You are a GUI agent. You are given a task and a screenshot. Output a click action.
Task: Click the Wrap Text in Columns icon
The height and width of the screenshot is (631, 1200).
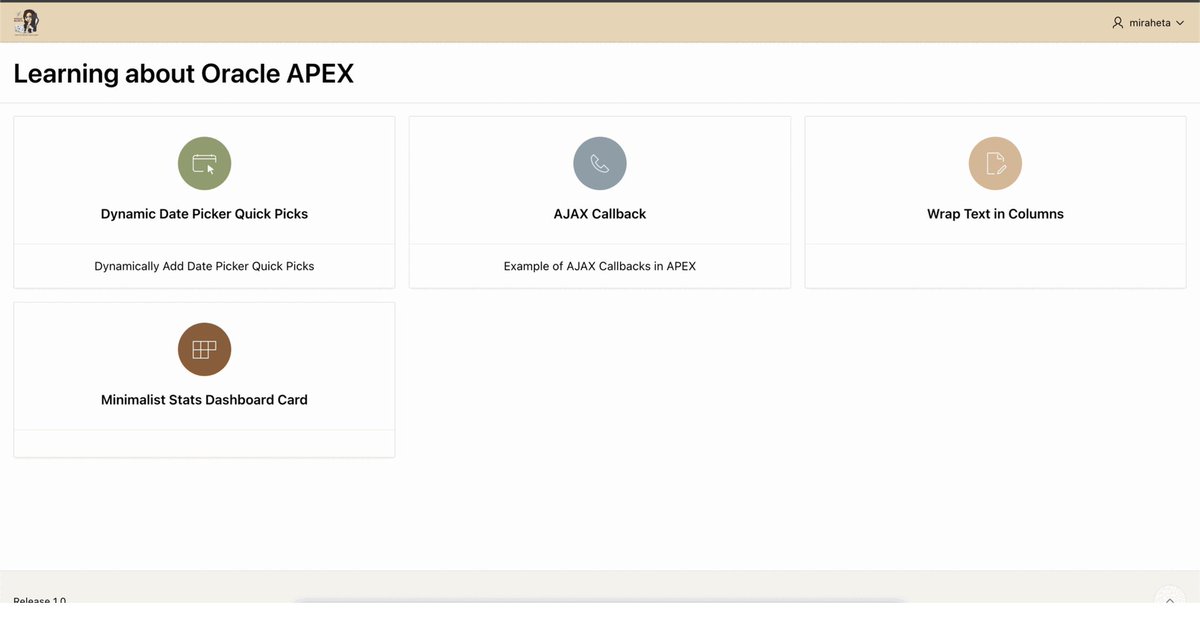[995, 163]
